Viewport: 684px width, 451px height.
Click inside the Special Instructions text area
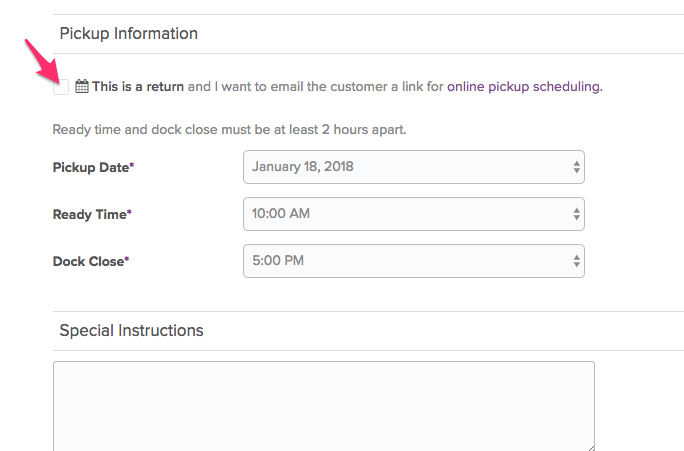(x=324, y=406)
